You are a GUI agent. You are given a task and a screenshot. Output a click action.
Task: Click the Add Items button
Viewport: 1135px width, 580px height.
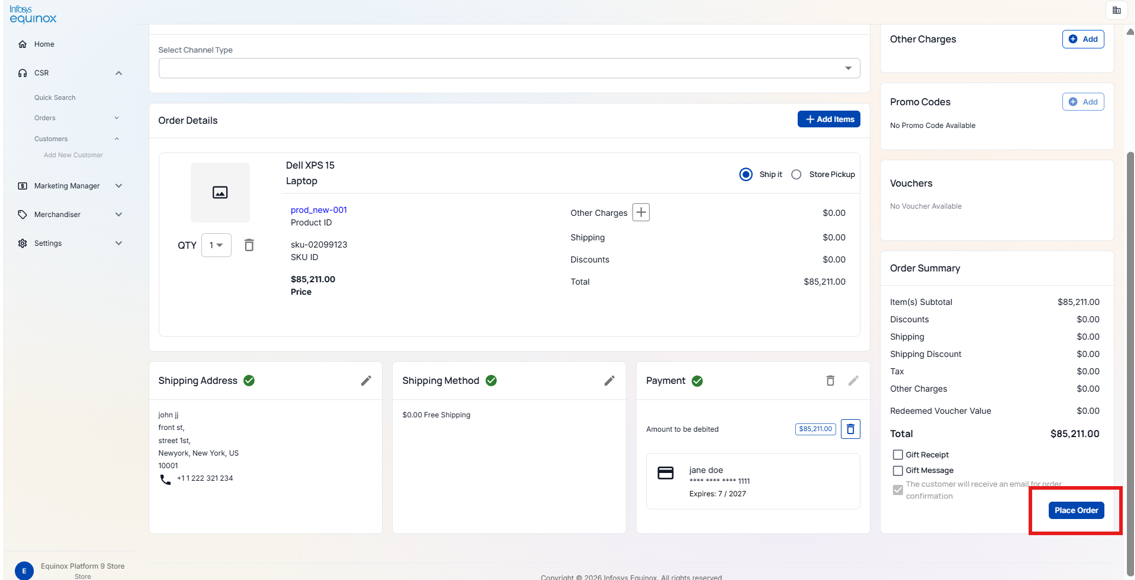[829, 119]
